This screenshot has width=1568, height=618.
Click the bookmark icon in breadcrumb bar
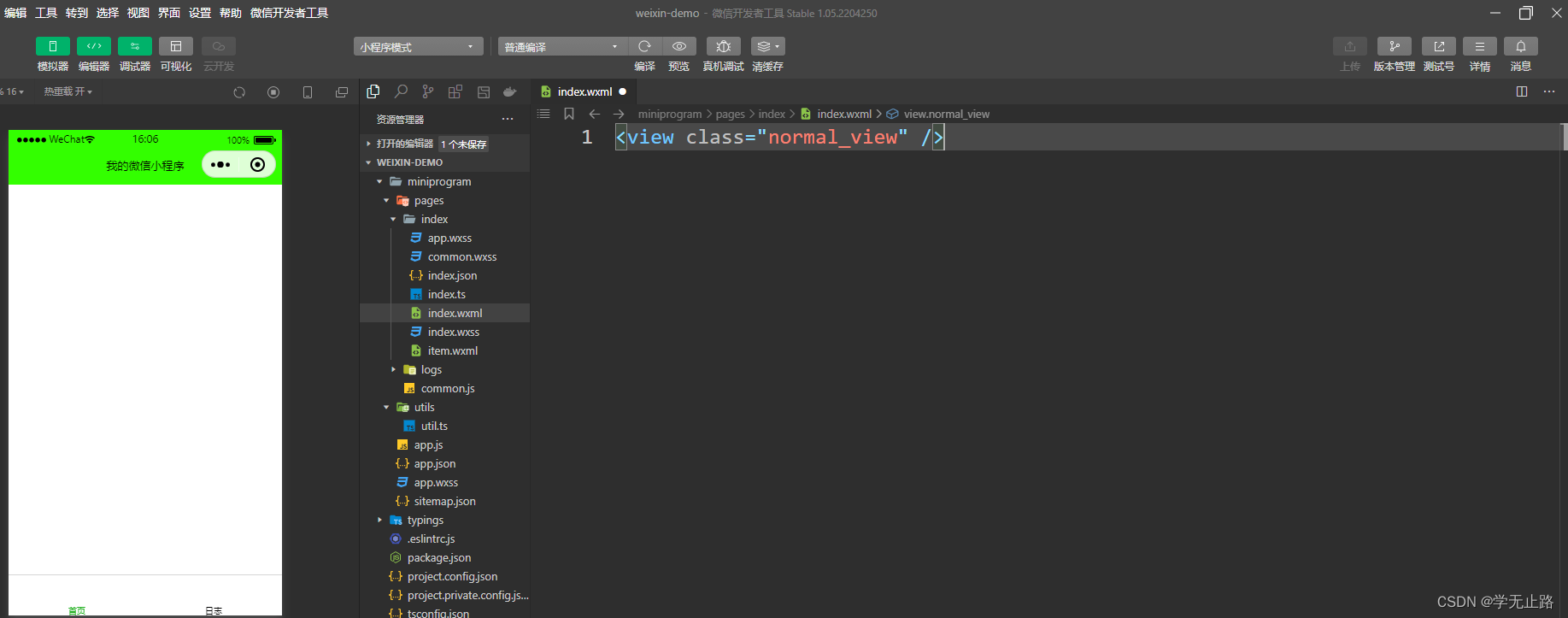[x=569, y=114]
